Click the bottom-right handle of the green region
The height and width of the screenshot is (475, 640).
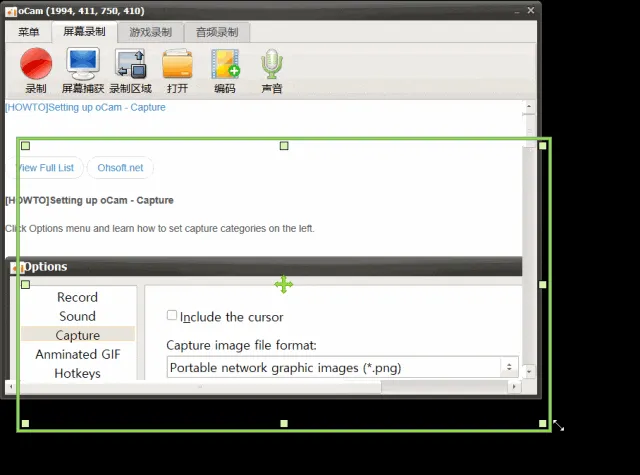[x=542, y=424]
